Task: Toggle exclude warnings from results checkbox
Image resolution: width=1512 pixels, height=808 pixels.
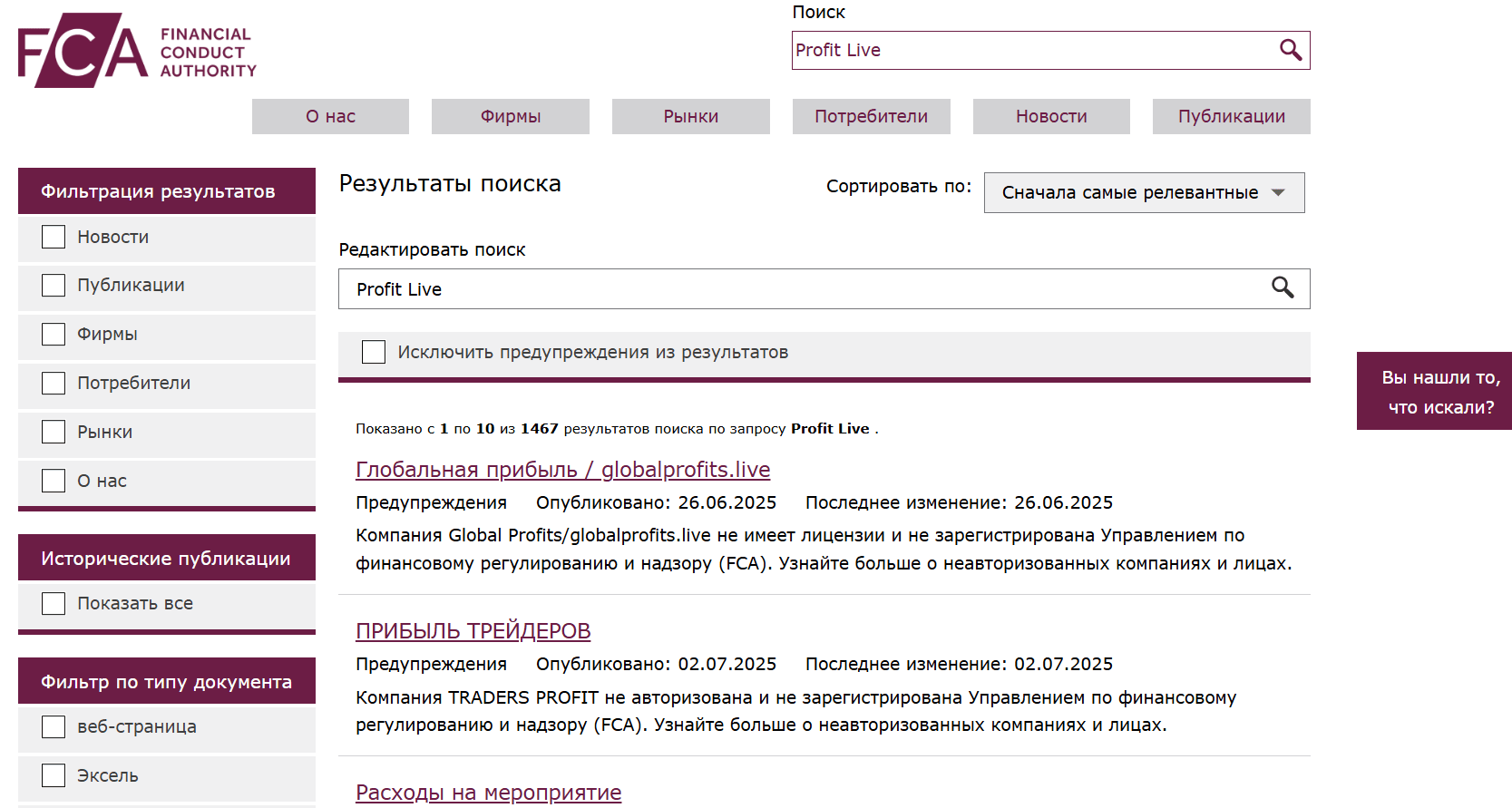Action: (x=374, y=352)
